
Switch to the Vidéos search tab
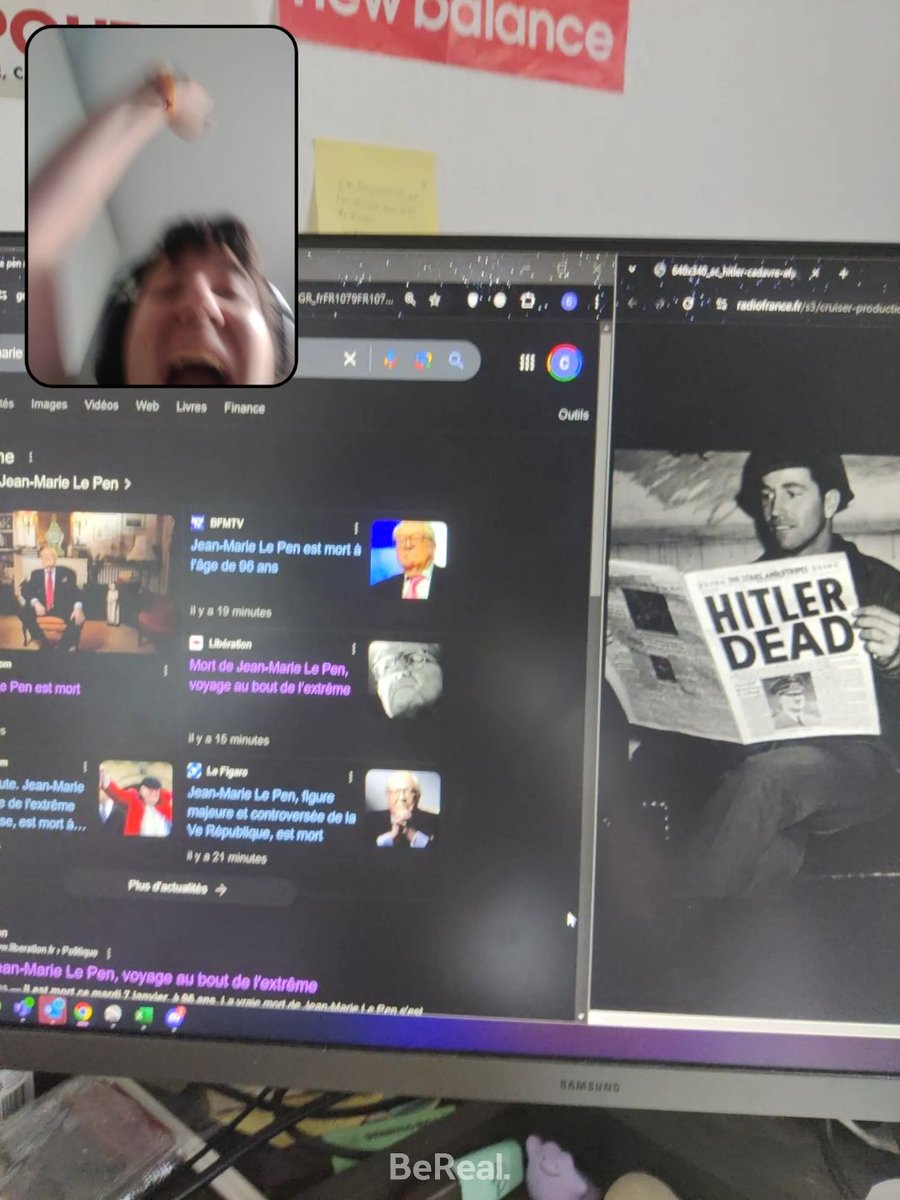(x=101, y=405)
